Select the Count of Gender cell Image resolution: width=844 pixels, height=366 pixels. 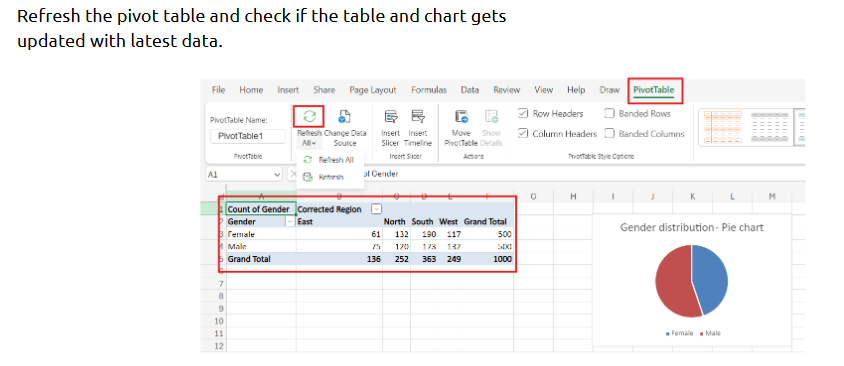pyautogui.click(x=261, y=209)
